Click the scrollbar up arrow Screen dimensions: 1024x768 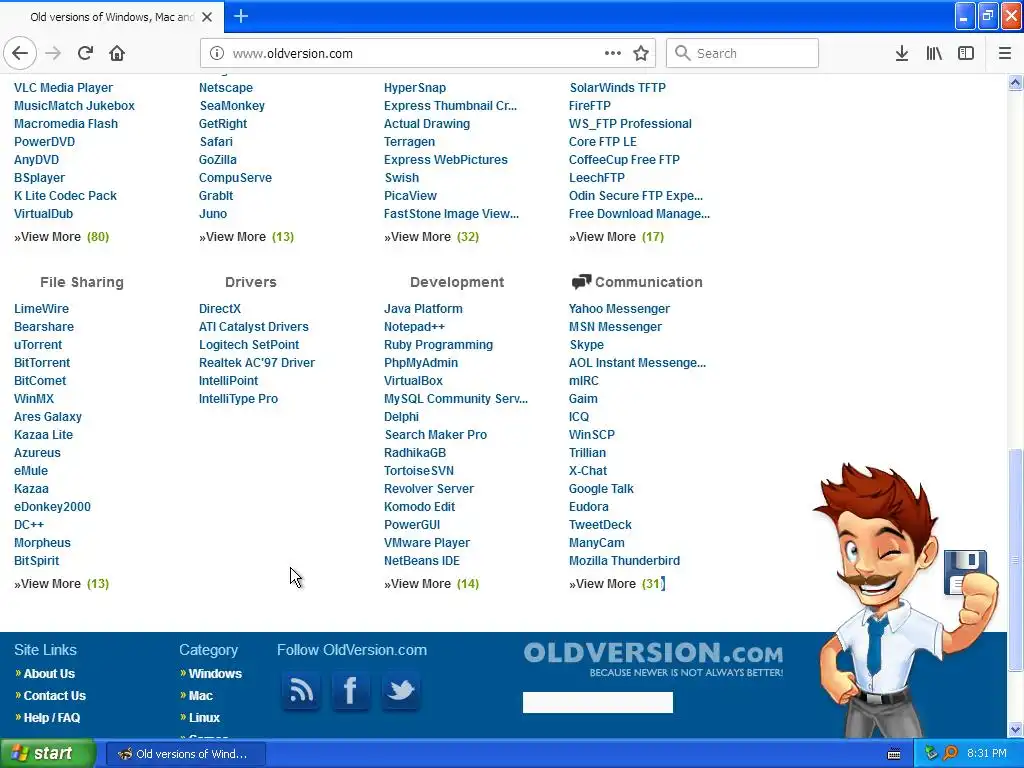[1015, 82]
